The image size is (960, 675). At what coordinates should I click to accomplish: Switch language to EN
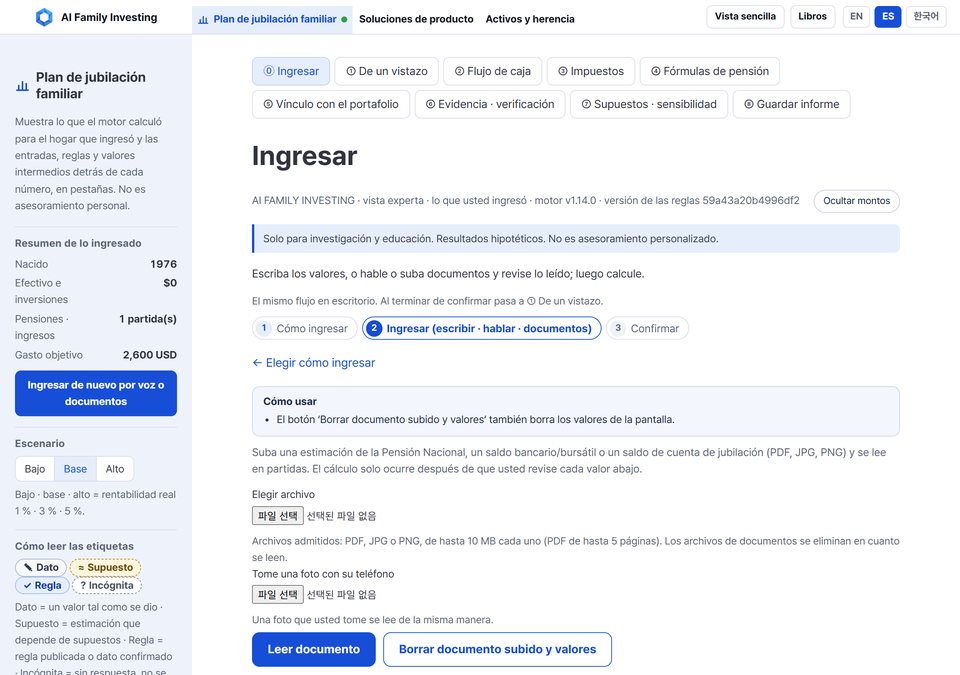click(x=857, y=17)
